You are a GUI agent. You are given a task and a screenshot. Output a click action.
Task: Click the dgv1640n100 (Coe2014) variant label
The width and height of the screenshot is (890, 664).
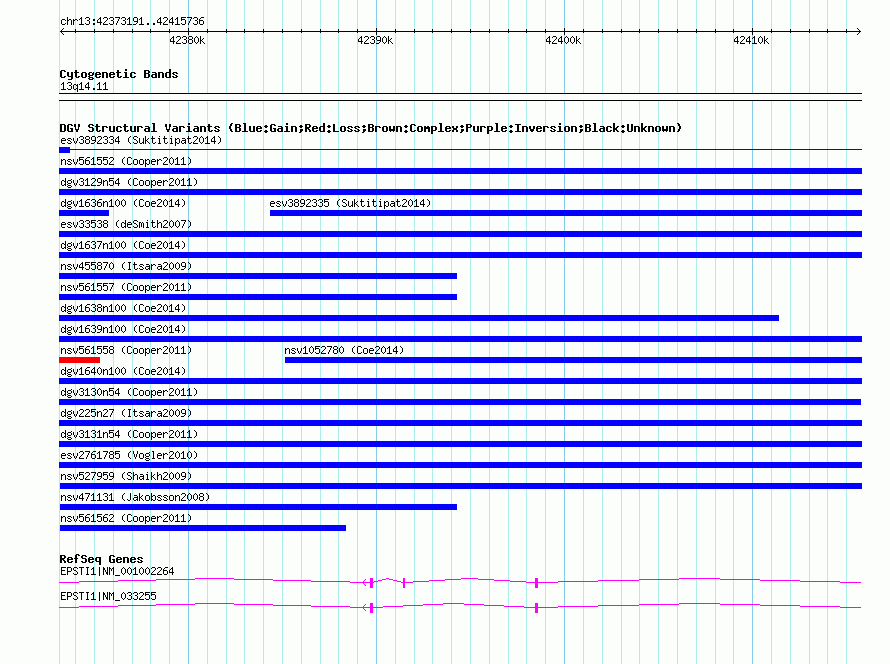coord(123,371)
